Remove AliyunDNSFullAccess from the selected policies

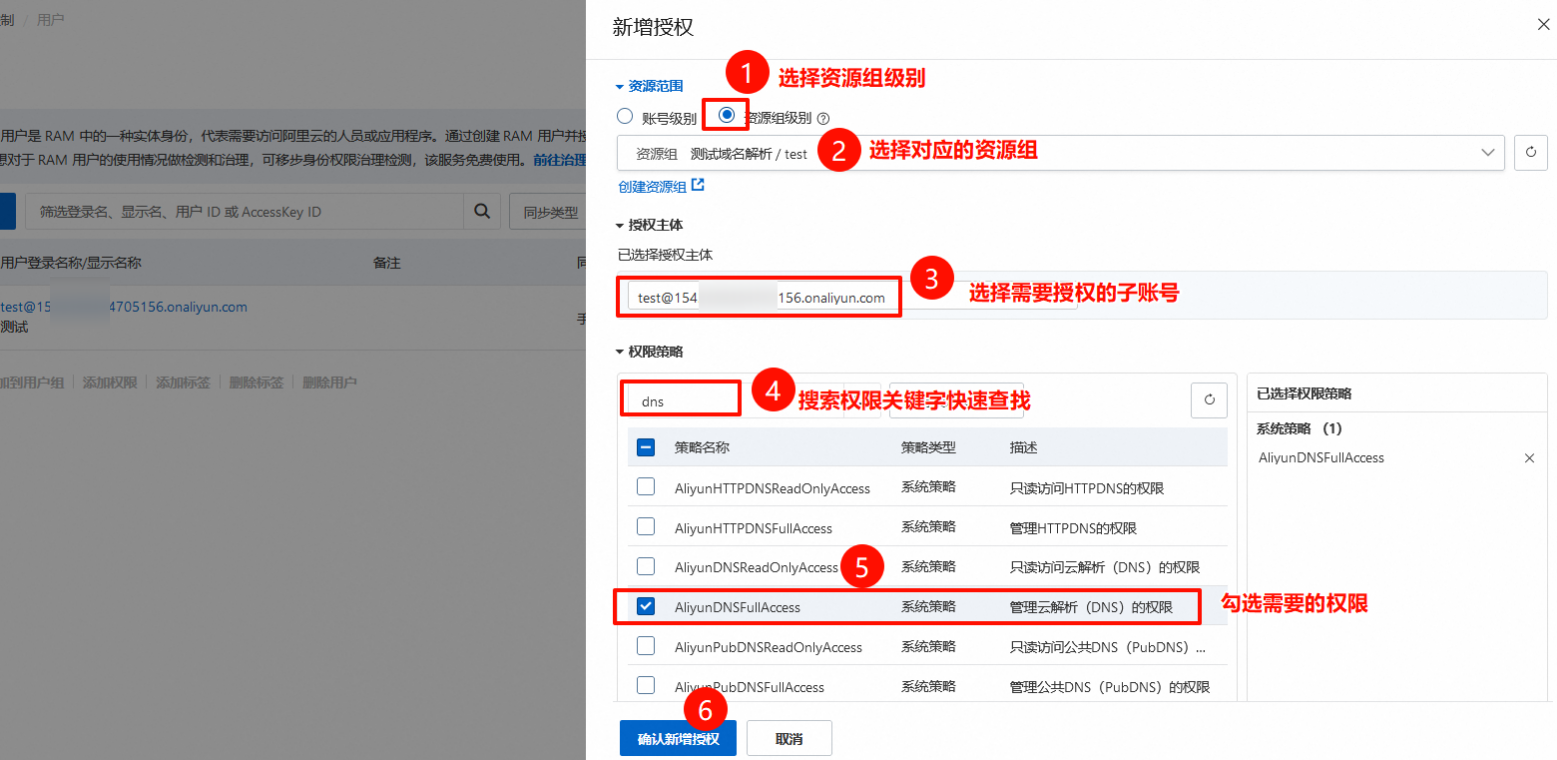(1529, 458)
